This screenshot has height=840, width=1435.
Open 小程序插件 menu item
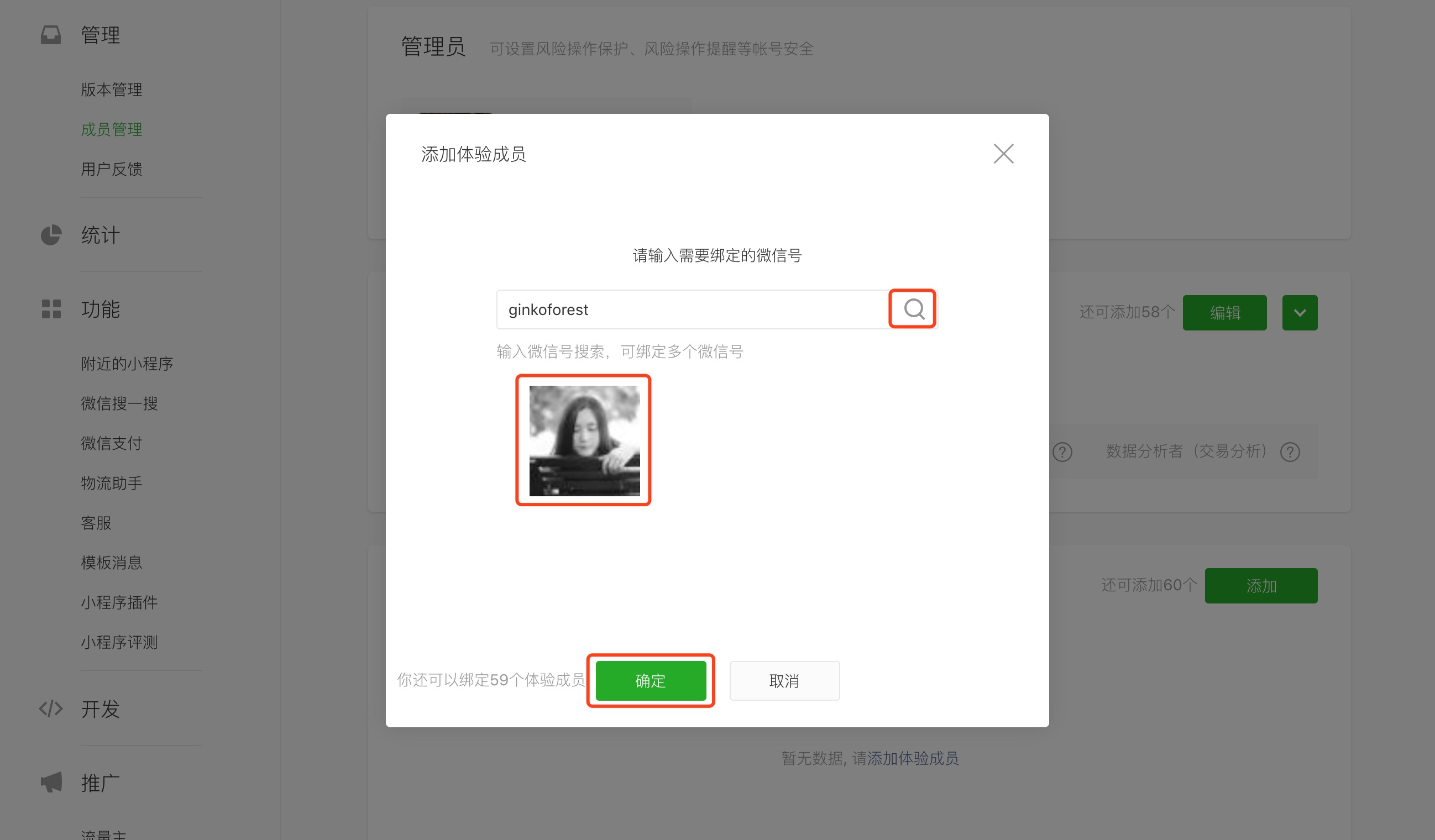click(119, 603)
